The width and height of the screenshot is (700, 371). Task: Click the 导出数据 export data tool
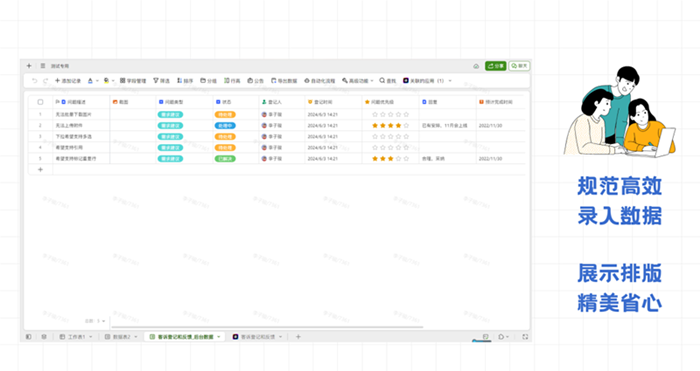point(284,81)
